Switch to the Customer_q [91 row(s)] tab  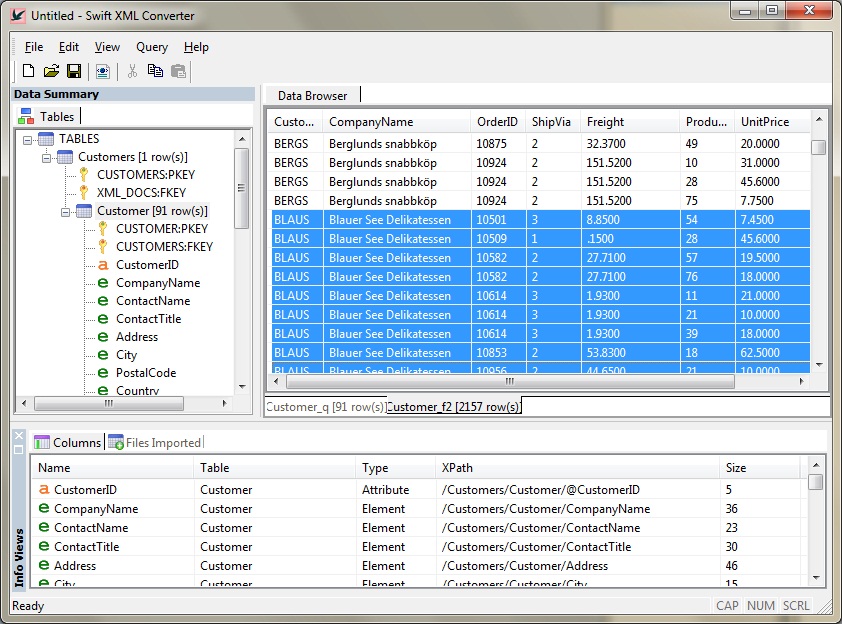click(325, 407)
